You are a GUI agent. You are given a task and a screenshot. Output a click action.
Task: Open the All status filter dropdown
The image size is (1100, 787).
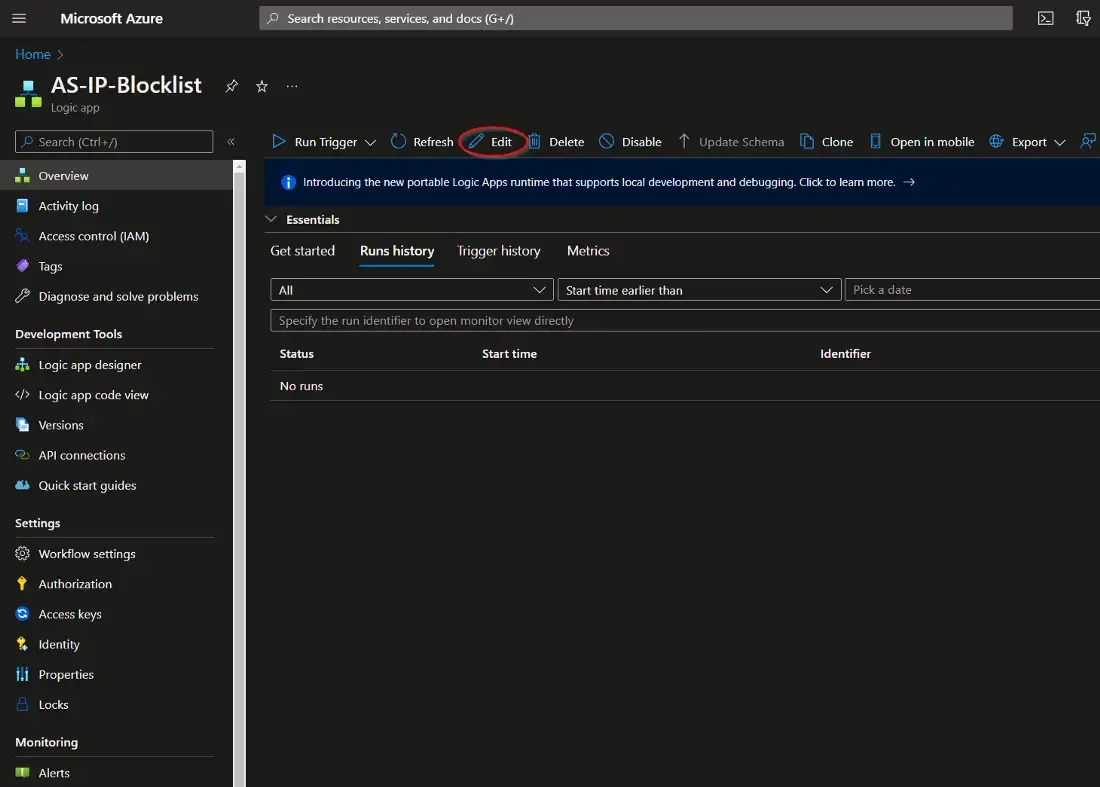pyautogui.click(x=411, y=290)
